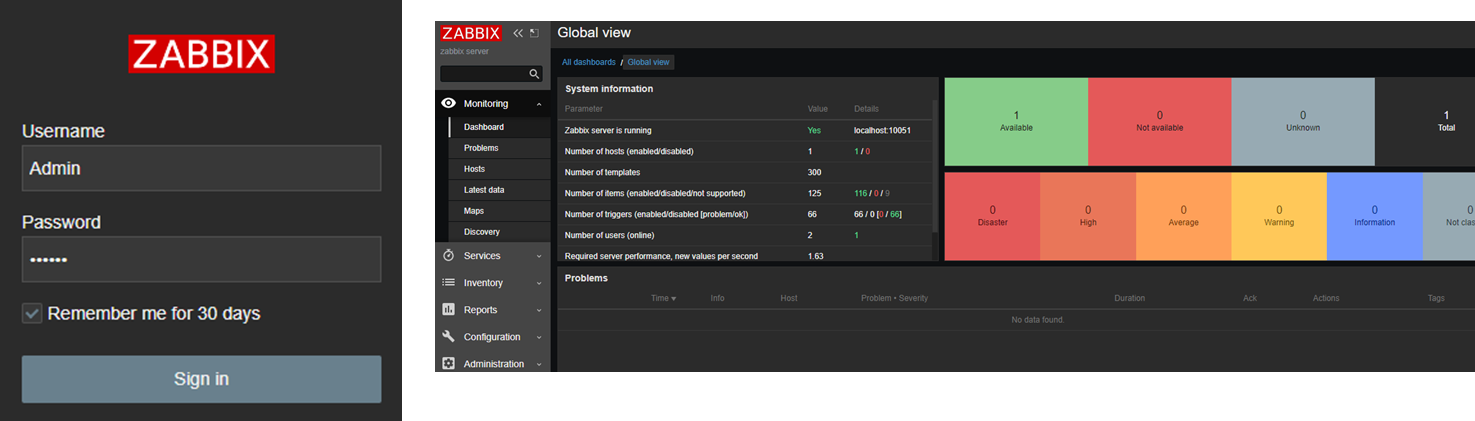
Task: Toggle Remember me for 30 days checkbox
Action: click(32, 314)
